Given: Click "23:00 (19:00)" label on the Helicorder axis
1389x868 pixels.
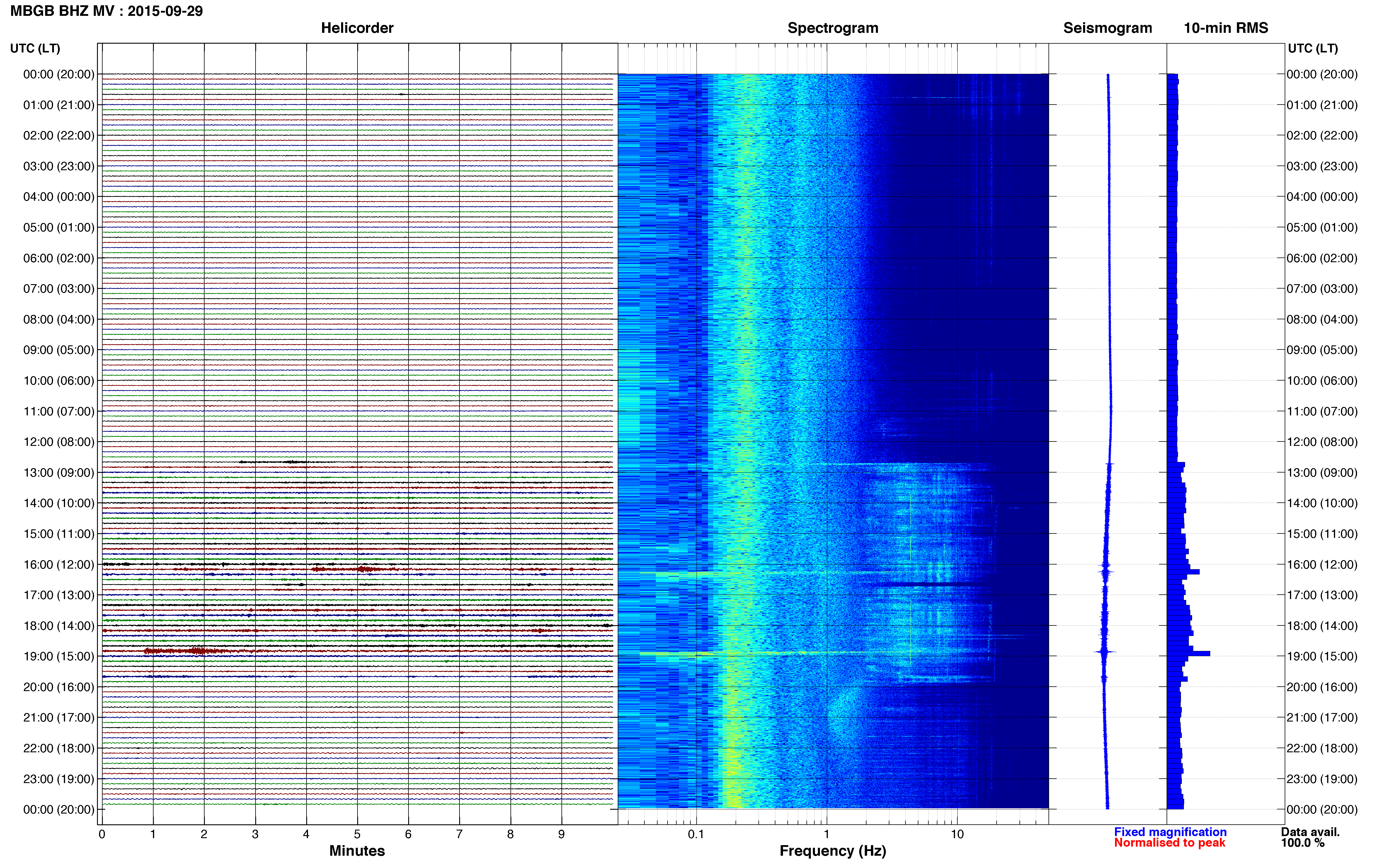Looking at the screenshot, I should [x=59, y=779].
